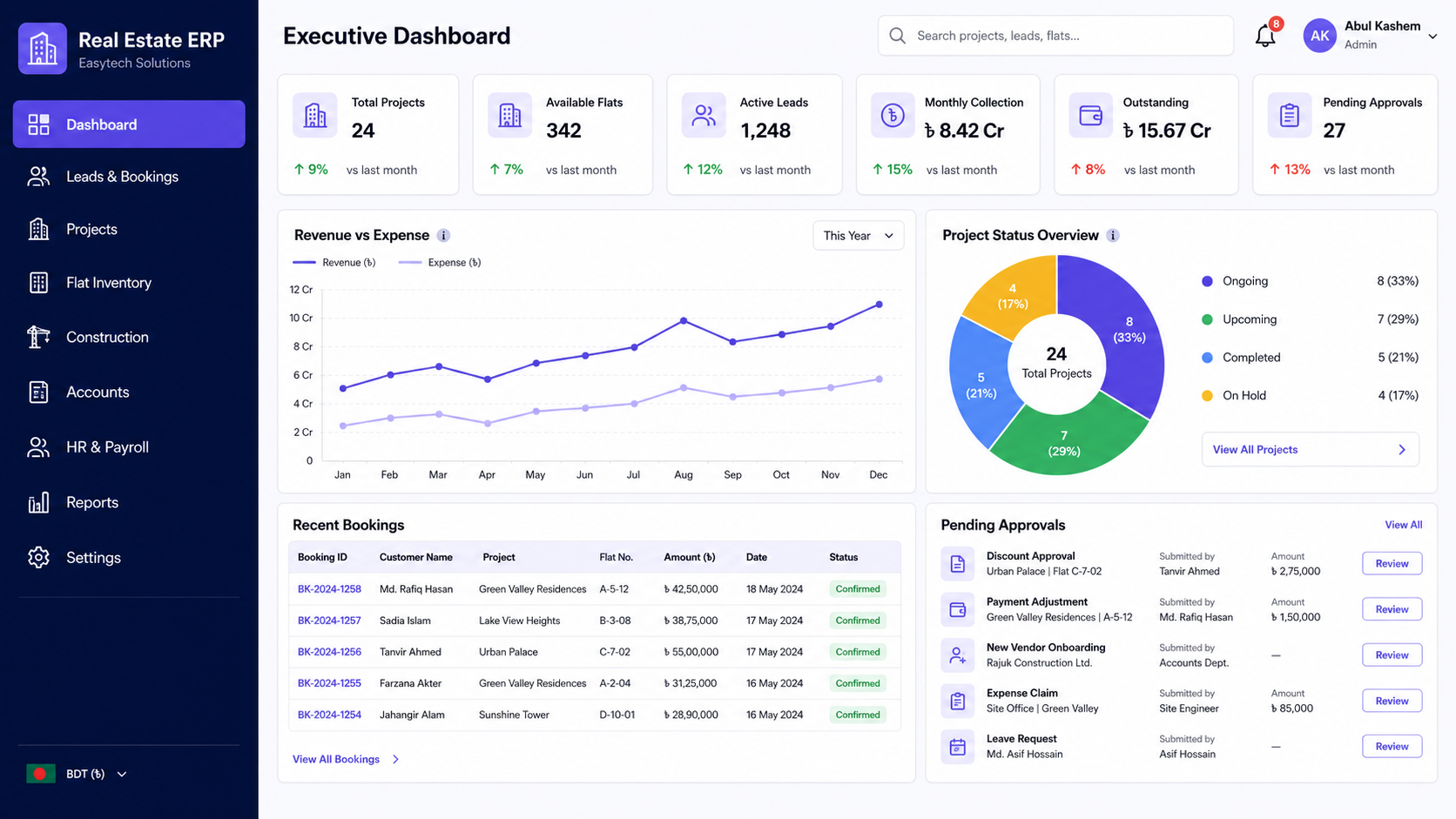Click the Revenue vs Expense info icon
The height and width of the screenshot is (819, 1456).
coord(443,235)
